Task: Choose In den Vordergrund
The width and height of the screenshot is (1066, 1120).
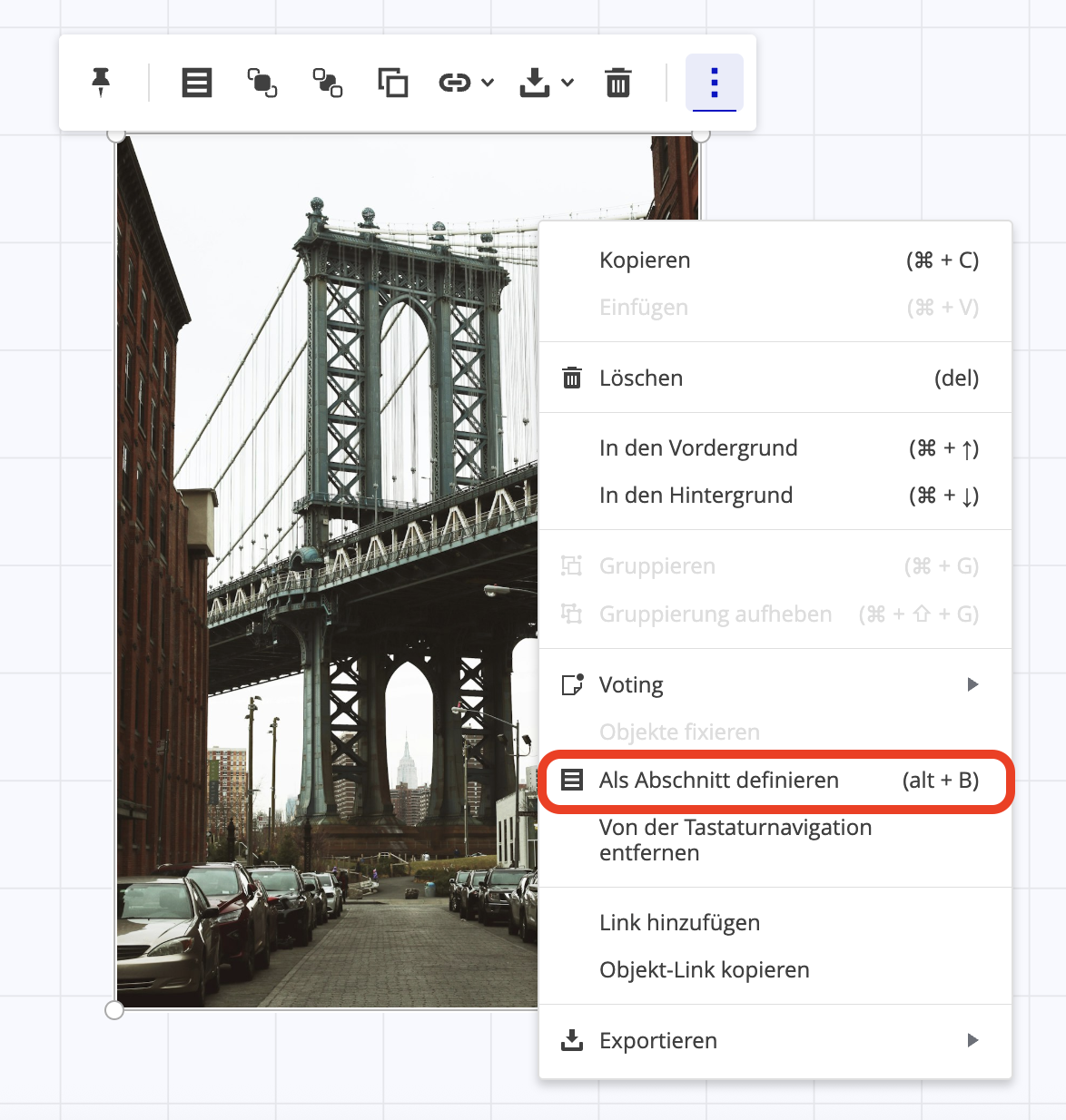Action: 698,448
